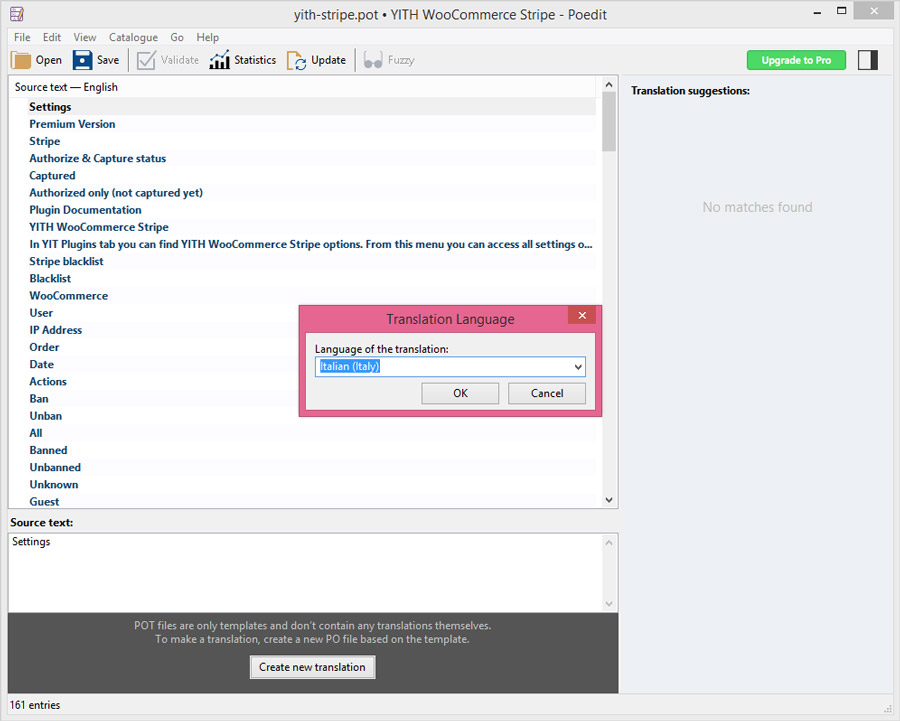Click the Validate checkmark icon

coord(146,60)
